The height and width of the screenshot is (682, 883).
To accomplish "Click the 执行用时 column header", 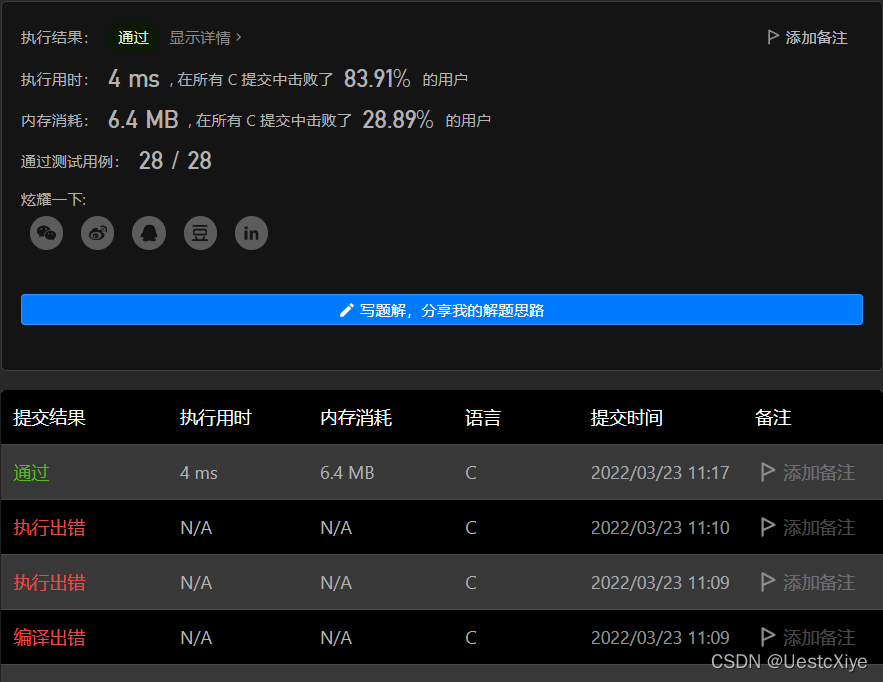I will coord(216,418).
